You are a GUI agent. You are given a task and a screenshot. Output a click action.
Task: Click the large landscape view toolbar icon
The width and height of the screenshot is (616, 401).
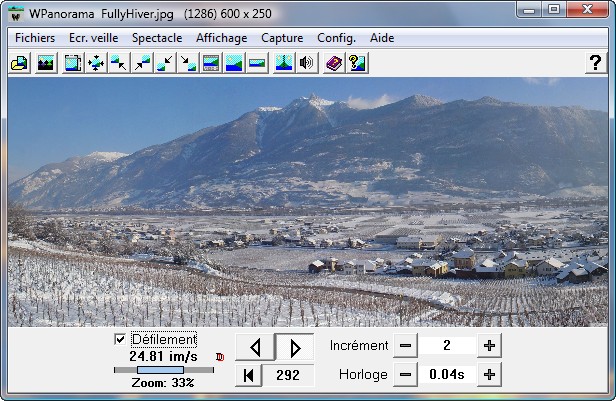(x=234, y=63)
